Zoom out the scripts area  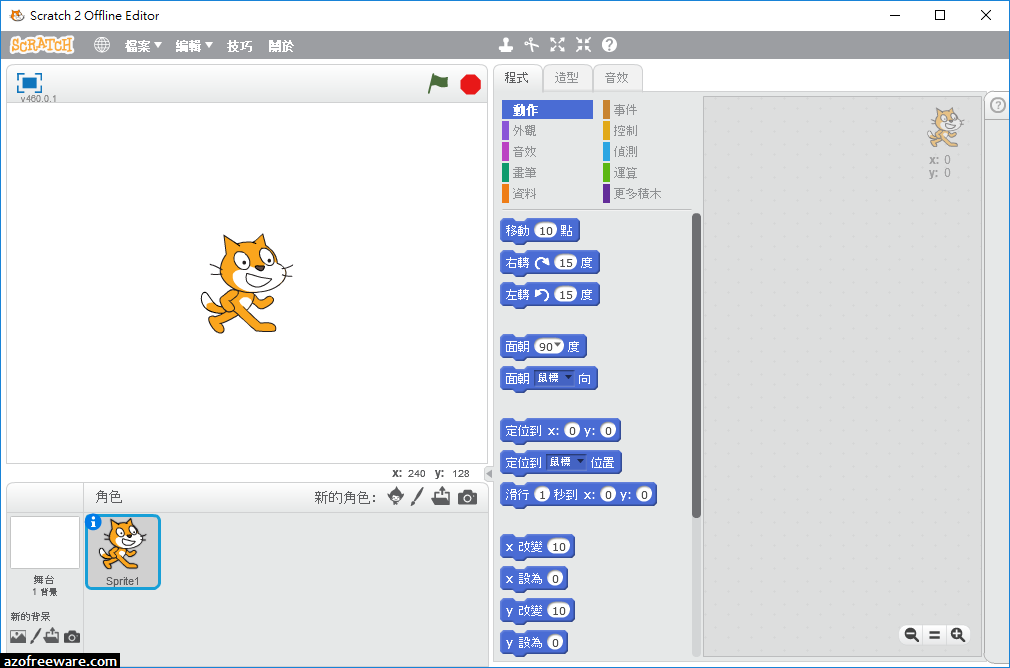911,635
